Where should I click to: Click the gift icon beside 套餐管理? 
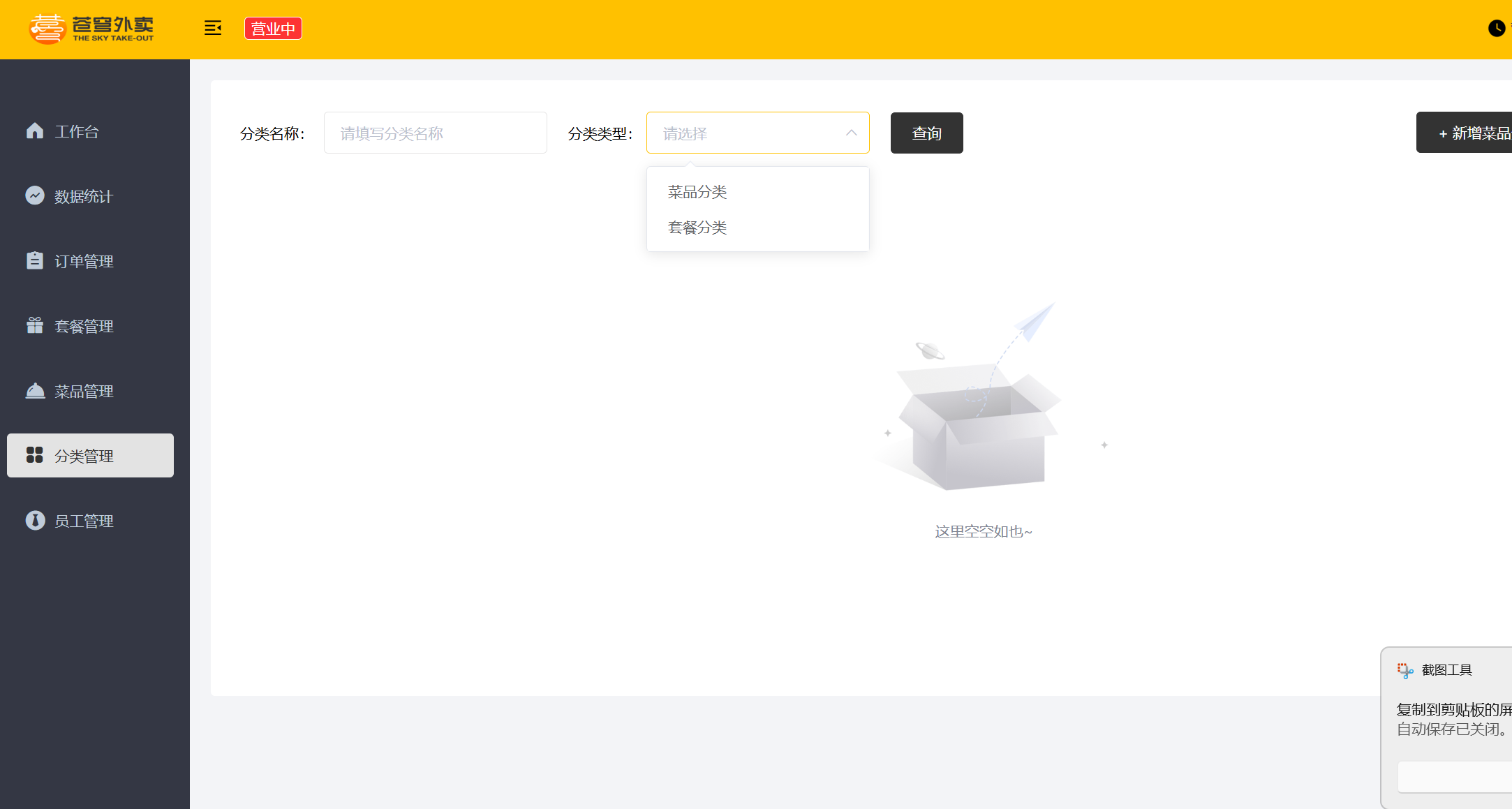[x=35, y=325]
